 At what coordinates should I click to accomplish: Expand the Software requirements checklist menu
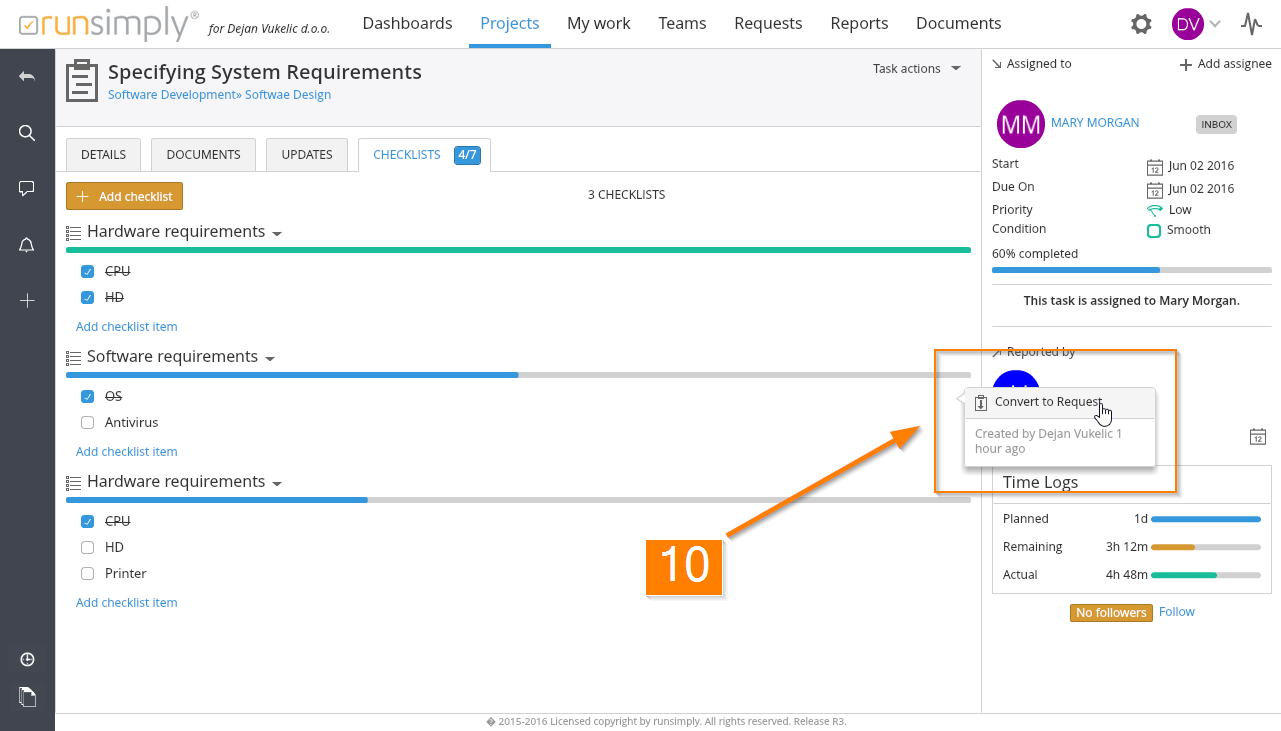tap(270, 358)
